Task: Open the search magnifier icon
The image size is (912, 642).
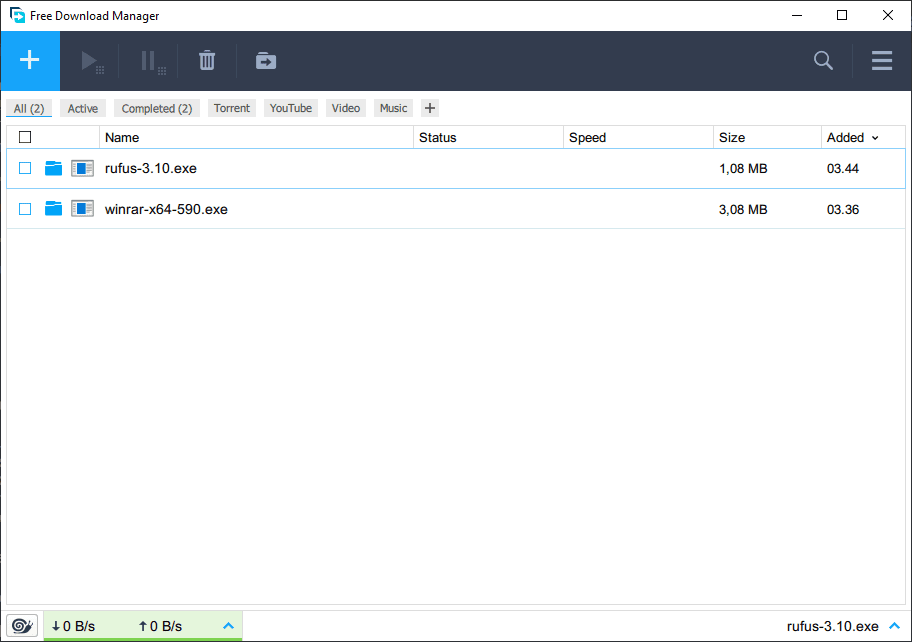Action: pos(823,60)
